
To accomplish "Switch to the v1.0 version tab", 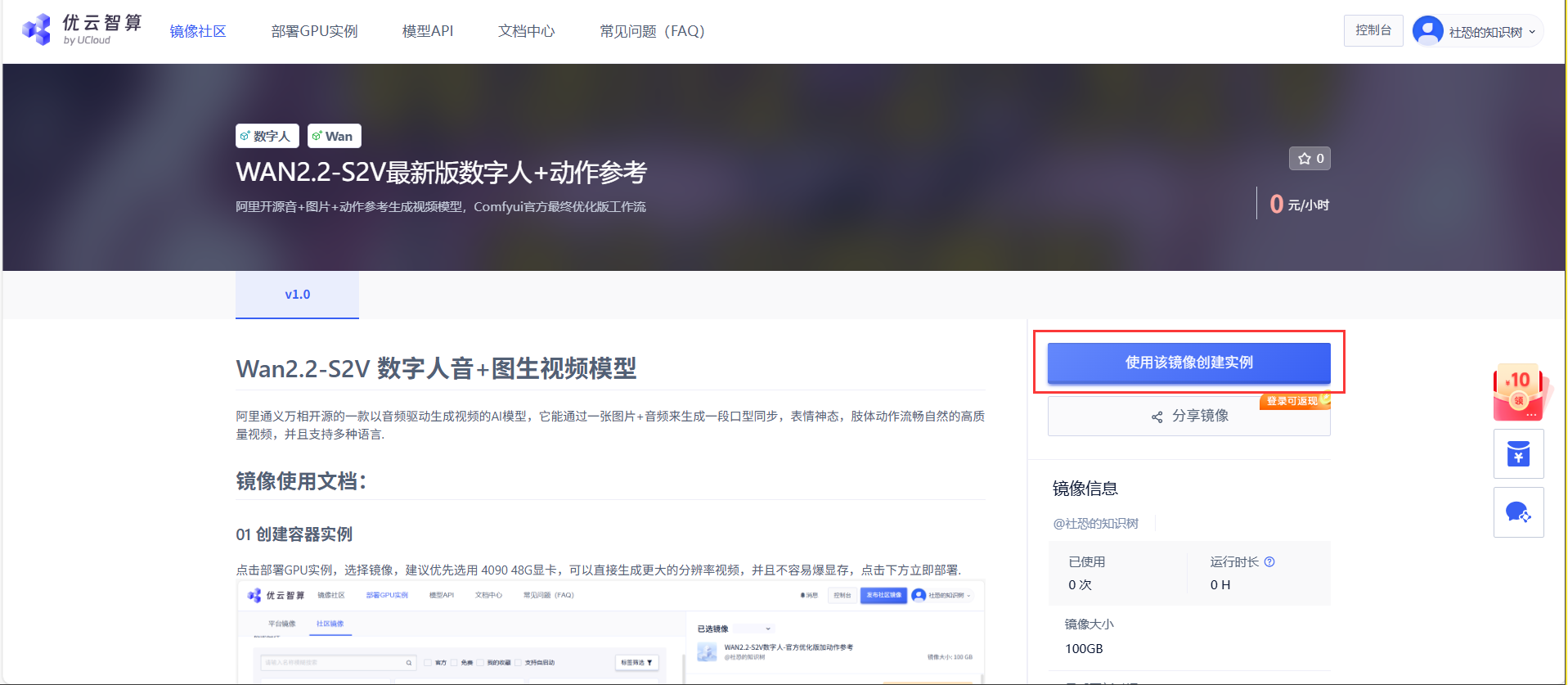I will [297, 295].
